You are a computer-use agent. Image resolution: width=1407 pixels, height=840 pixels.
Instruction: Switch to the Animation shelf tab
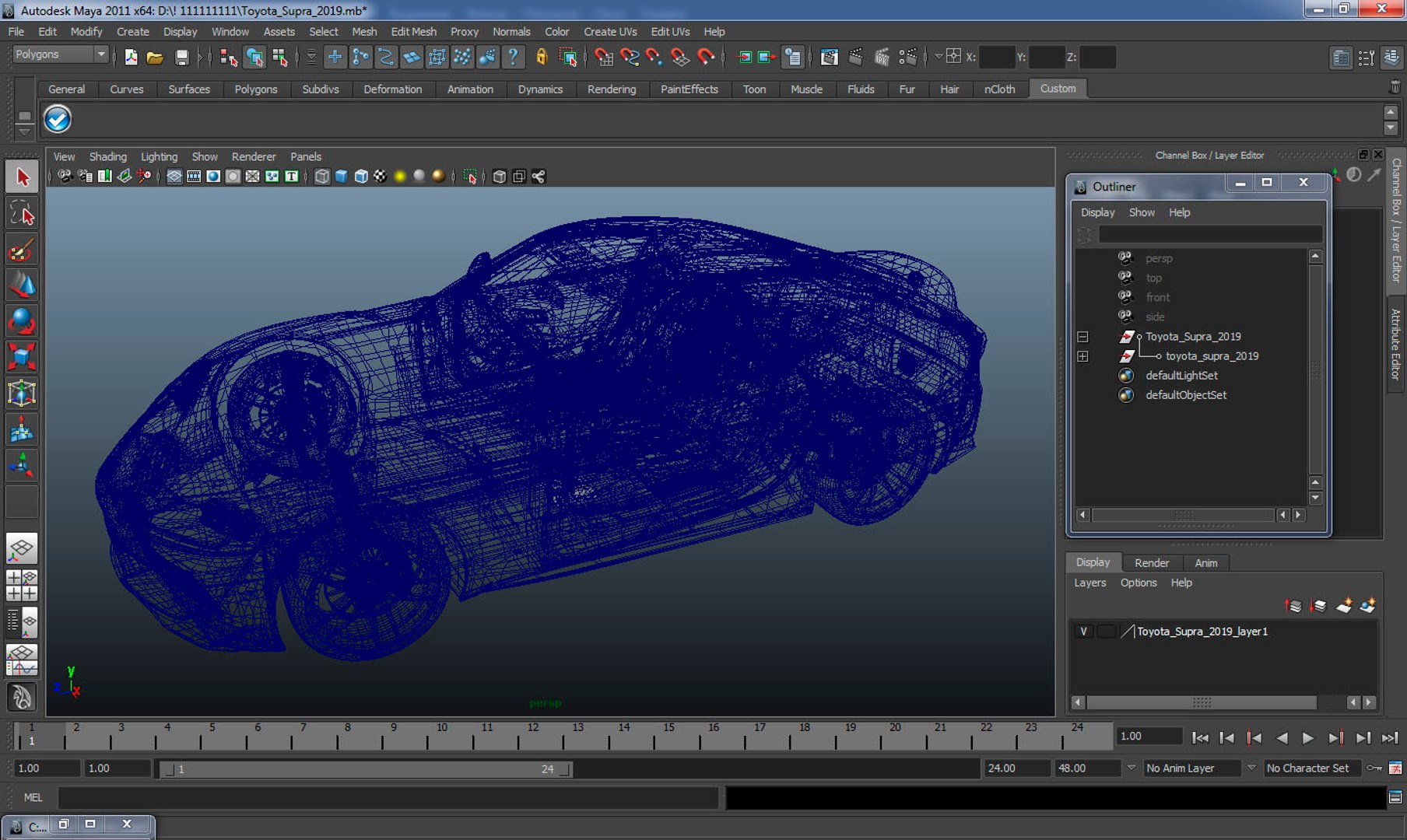470,89
